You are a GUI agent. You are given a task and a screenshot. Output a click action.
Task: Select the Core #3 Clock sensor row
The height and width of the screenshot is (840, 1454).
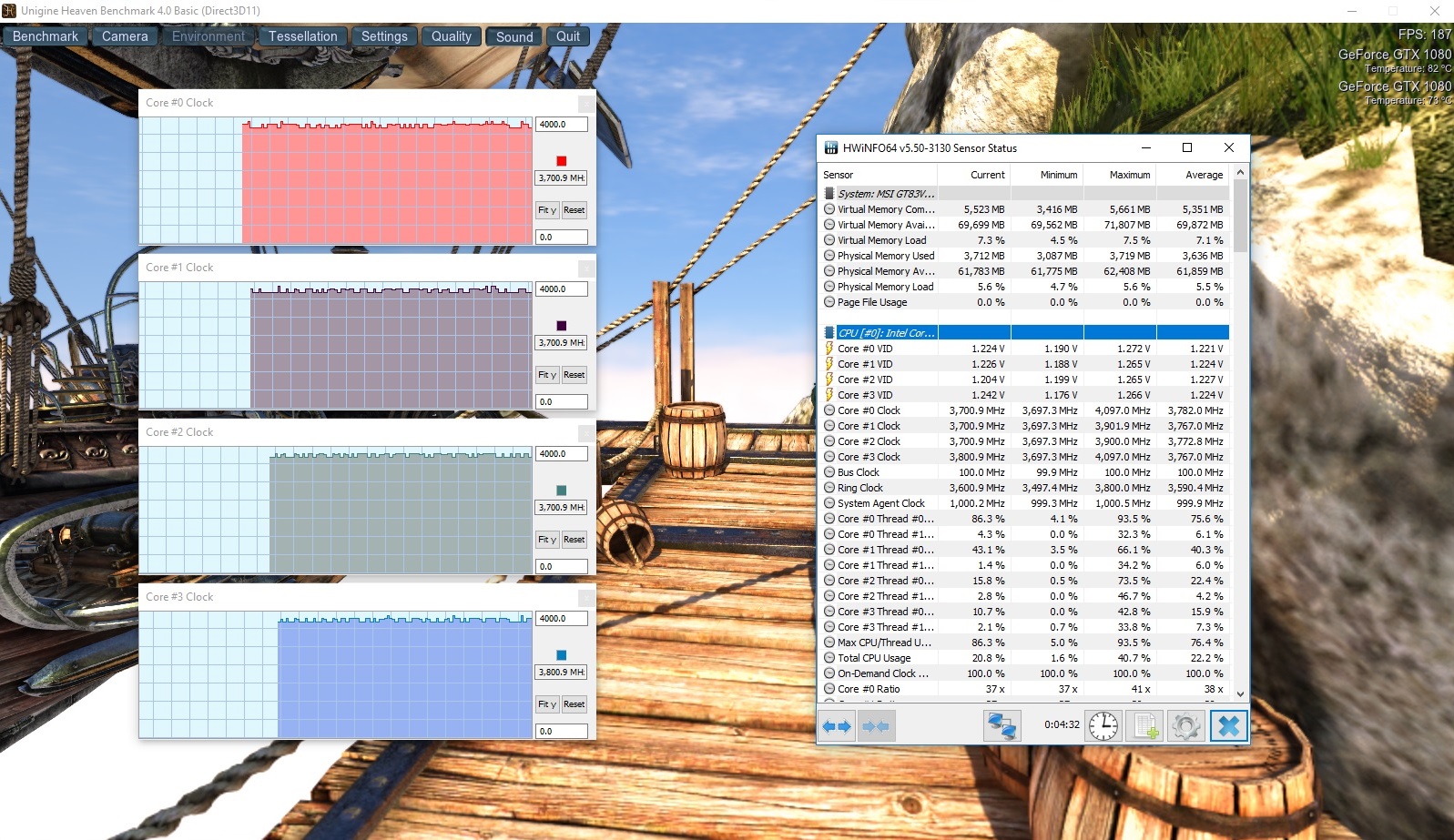[x=1026, y=457]
